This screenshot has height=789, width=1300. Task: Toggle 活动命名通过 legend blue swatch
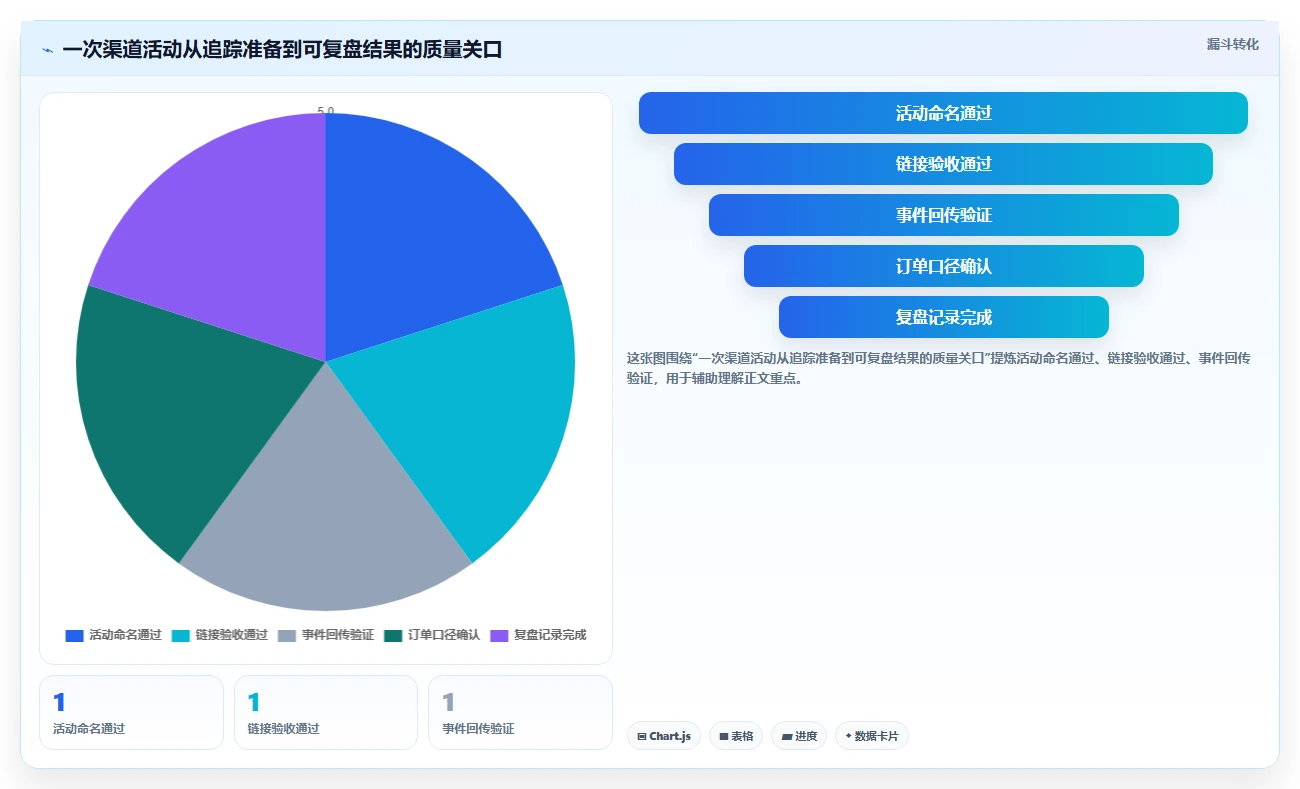(74, 635)
